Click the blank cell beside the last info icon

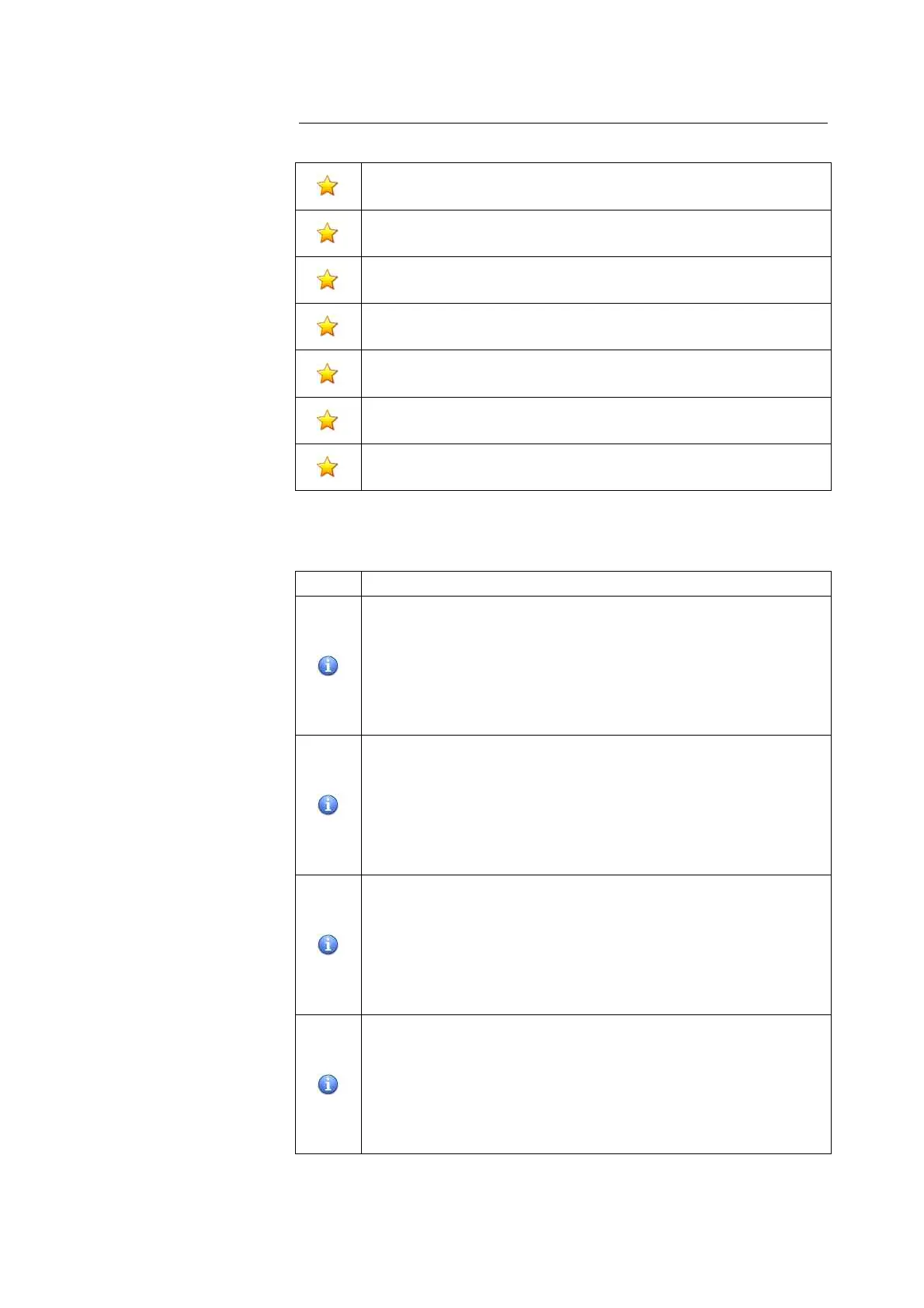596,1084
